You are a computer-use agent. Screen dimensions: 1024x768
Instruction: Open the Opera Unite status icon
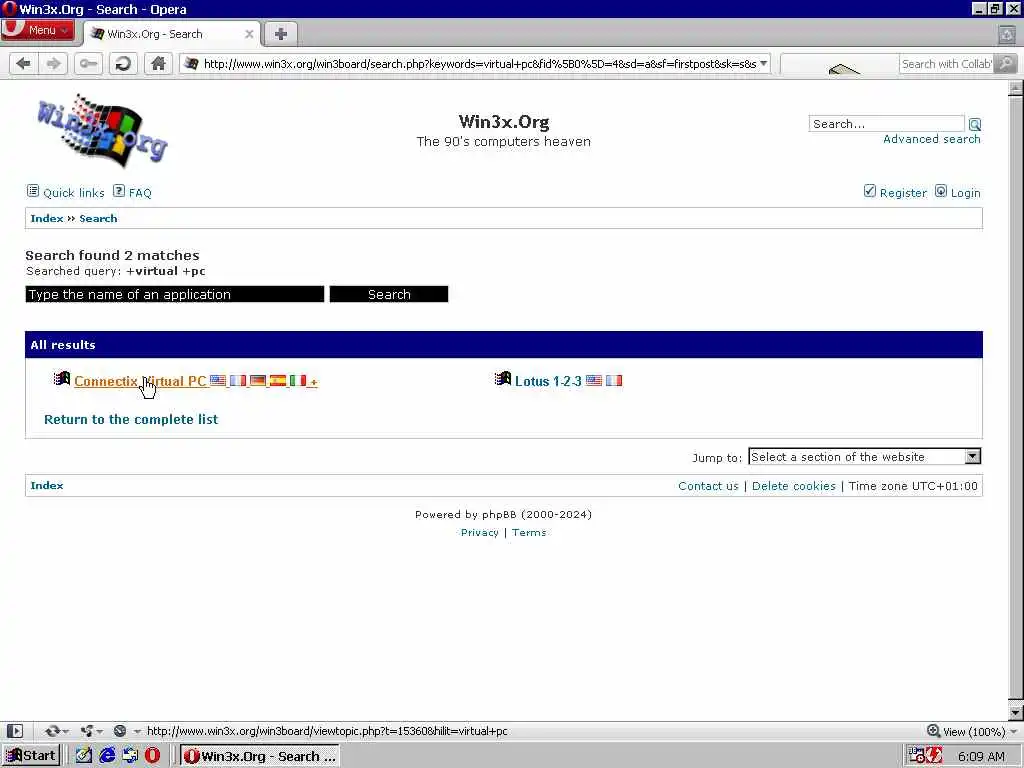pos(90,731)
